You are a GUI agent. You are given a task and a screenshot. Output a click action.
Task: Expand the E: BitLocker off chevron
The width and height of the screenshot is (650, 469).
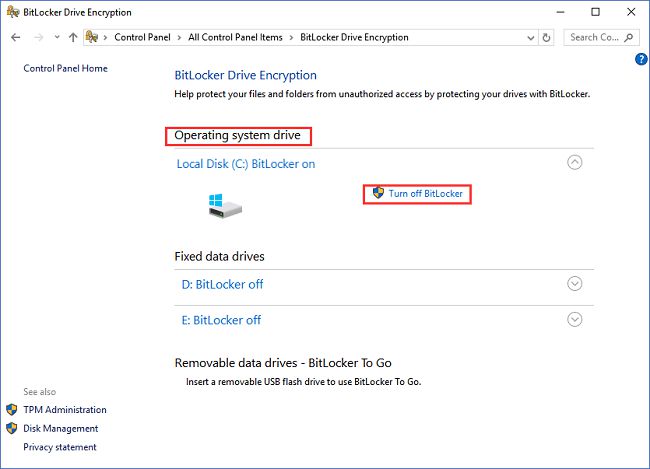pyautogui.click(x=574, y=320)
